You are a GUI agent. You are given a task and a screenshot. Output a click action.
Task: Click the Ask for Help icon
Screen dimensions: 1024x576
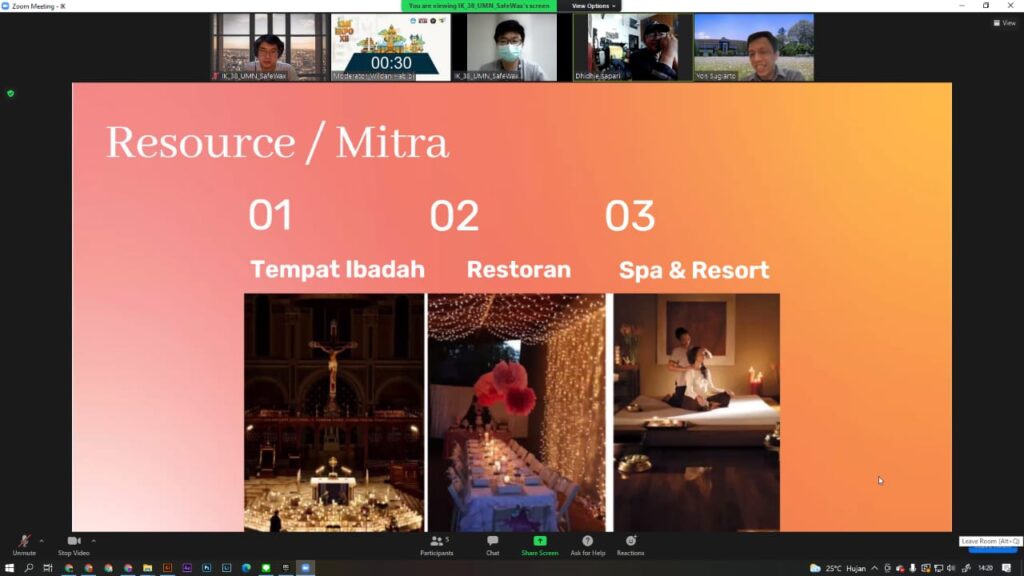pyautogui.click(x=587, y=542)
